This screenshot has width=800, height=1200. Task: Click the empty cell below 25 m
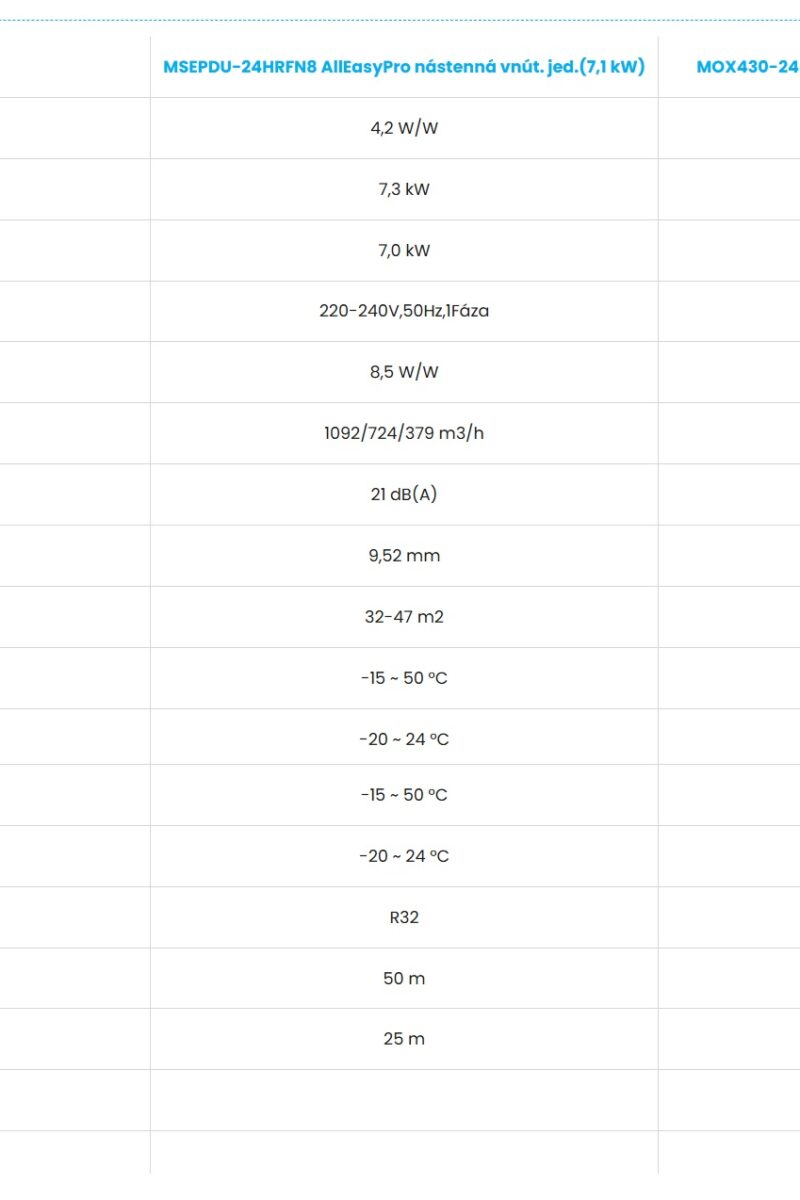(404, 1100)
